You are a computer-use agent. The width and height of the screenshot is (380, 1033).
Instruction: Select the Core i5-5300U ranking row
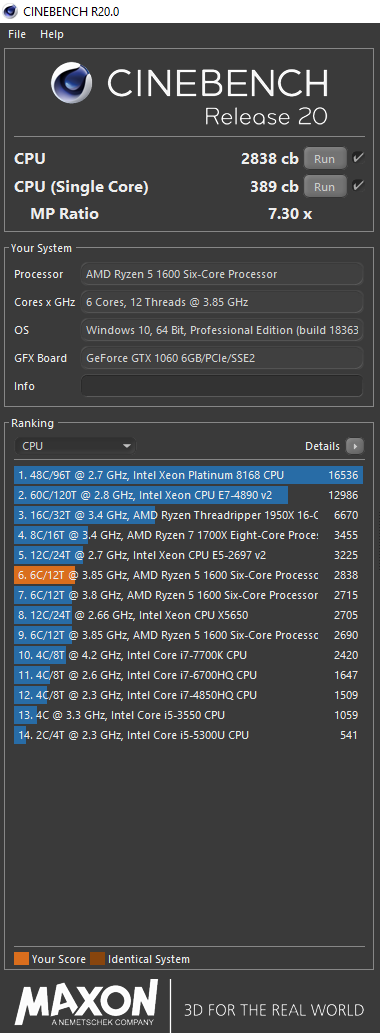point(188,735)
